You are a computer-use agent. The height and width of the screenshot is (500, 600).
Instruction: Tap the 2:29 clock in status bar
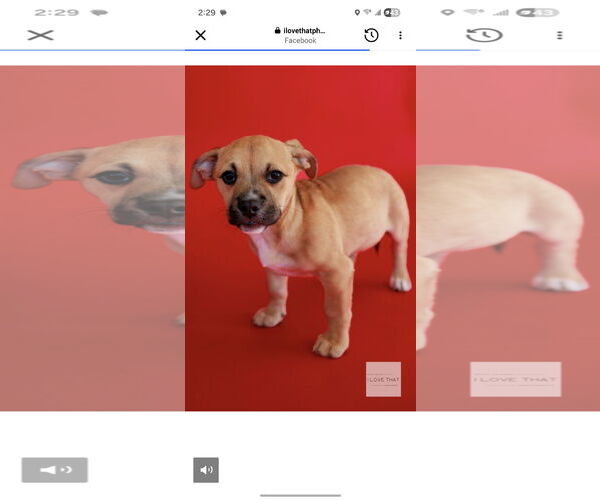[207, 13]
